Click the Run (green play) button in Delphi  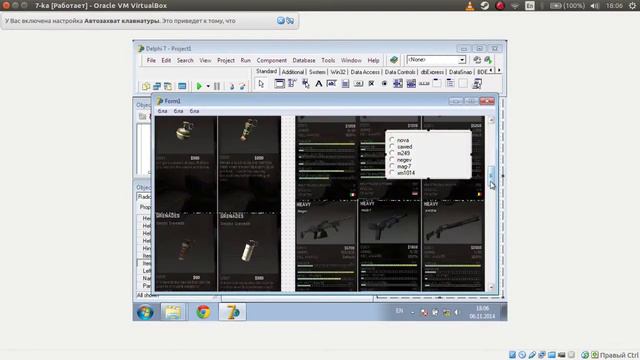click(x=199, y=86)
